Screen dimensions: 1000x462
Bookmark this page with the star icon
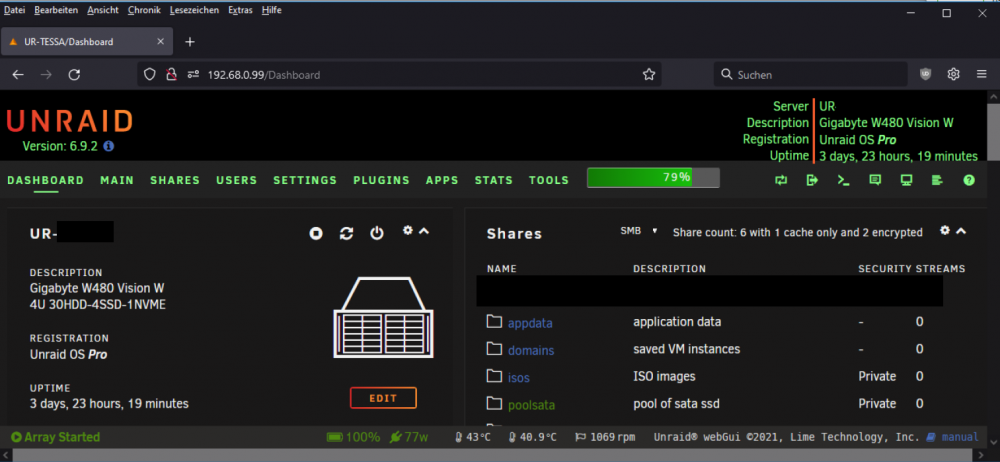[x=649, y=75]
